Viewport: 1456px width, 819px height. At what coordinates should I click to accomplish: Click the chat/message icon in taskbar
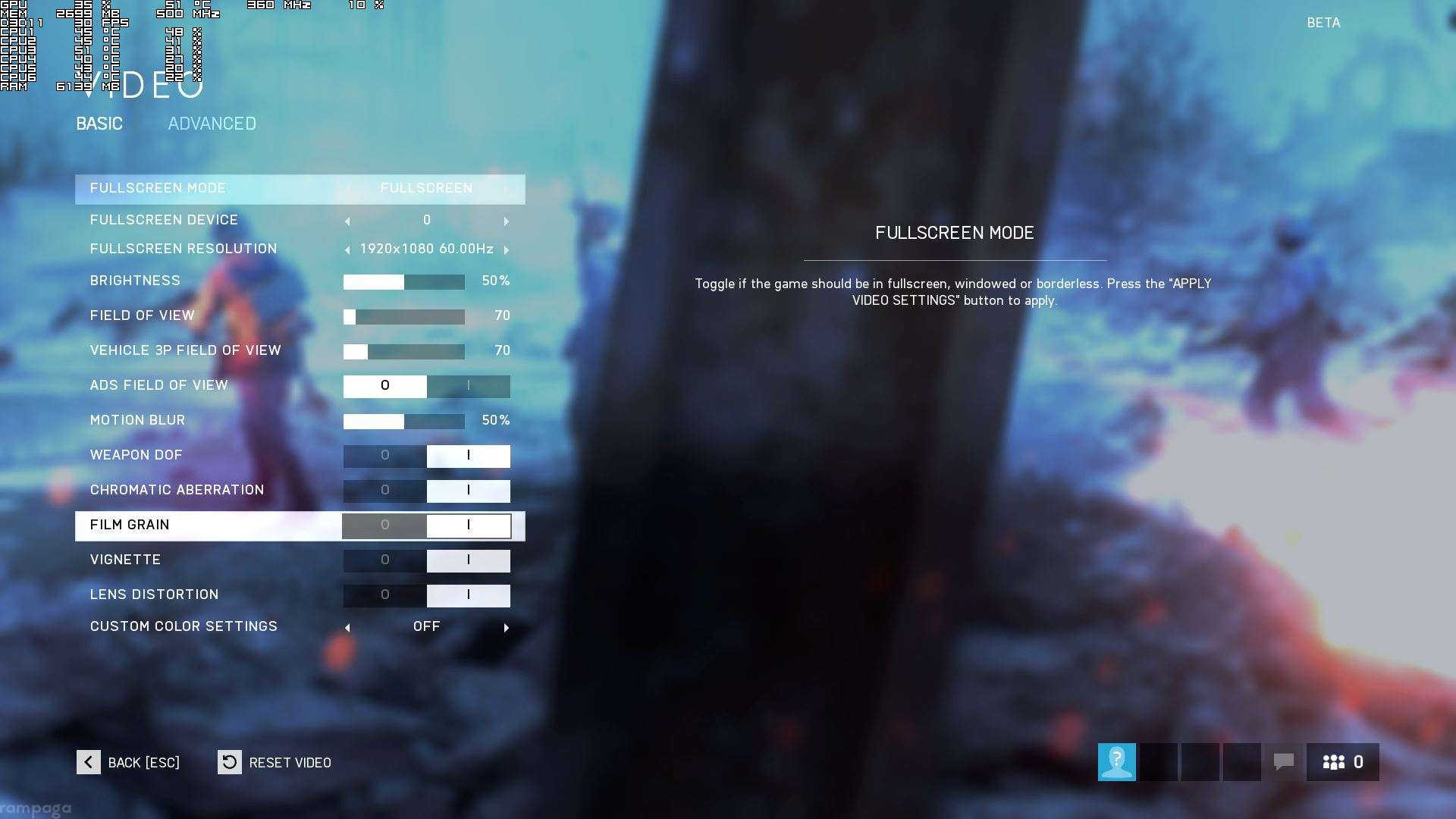tap(1284, 762)
